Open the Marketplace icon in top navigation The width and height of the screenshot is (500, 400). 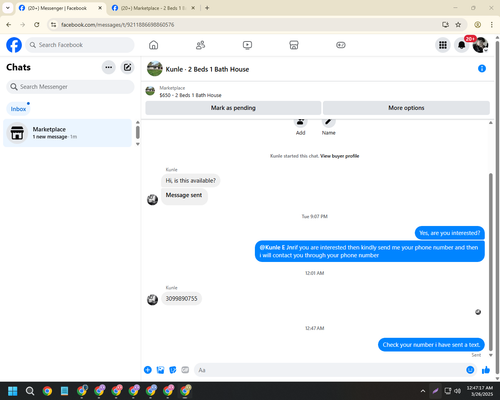294,45
